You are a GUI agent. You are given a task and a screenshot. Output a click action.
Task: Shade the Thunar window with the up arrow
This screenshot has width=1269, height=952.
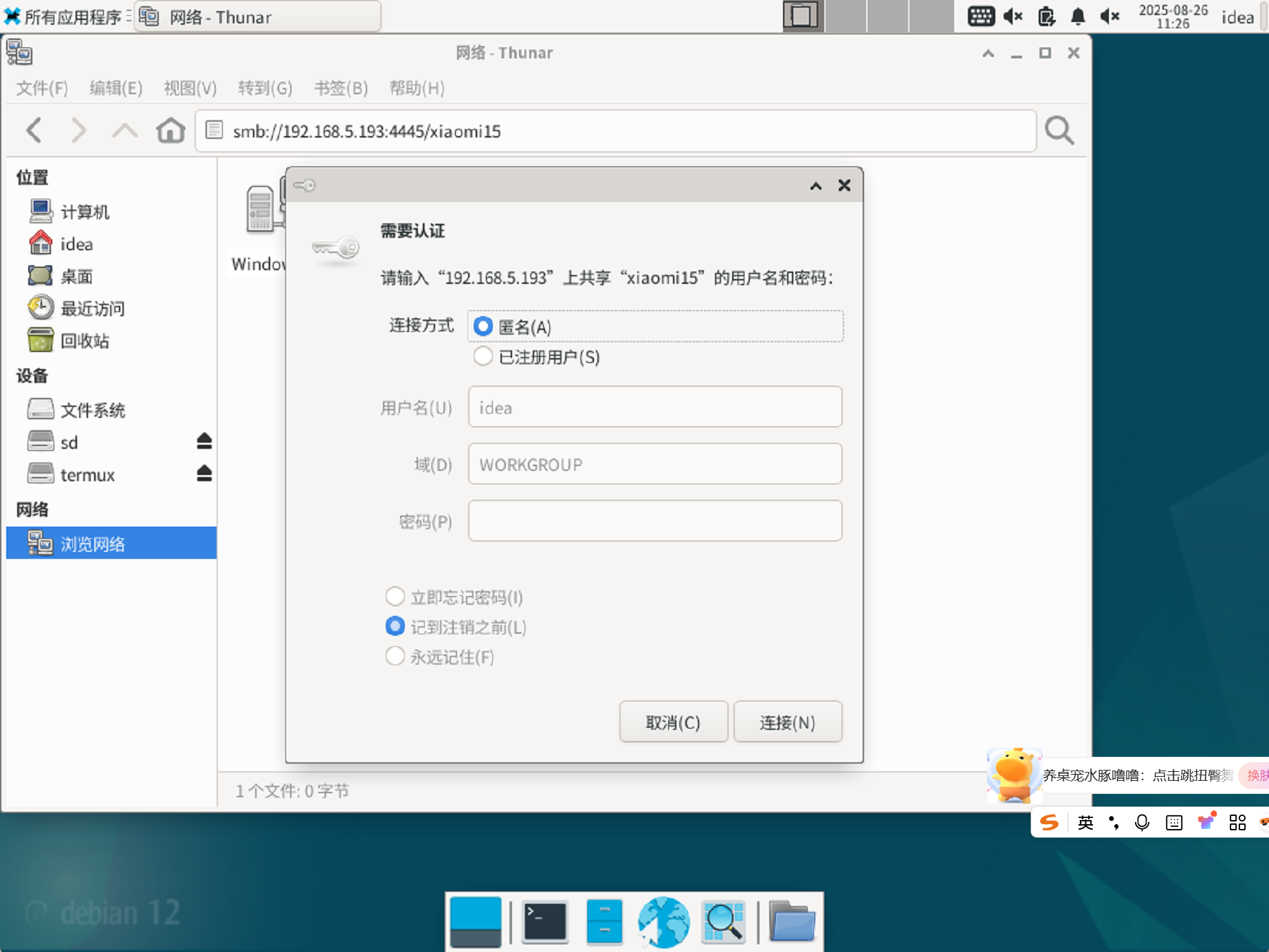pyautogui.click(x=988, y=53)
